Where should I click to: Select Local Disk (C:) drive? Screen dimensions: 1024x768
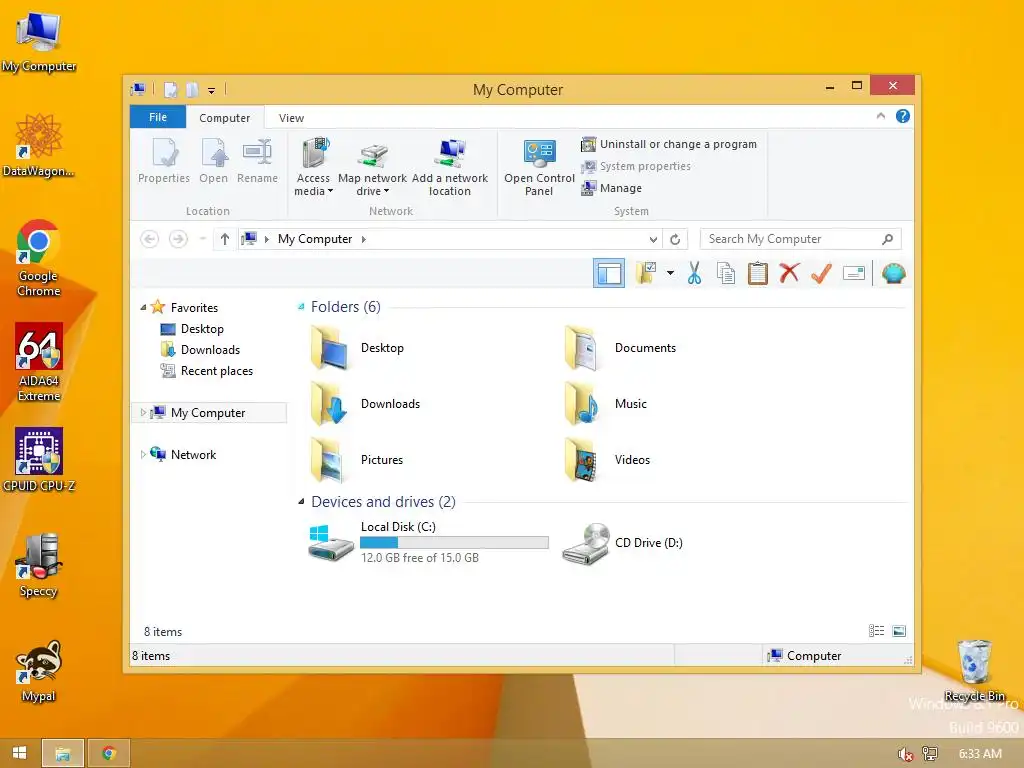(428, 542)
